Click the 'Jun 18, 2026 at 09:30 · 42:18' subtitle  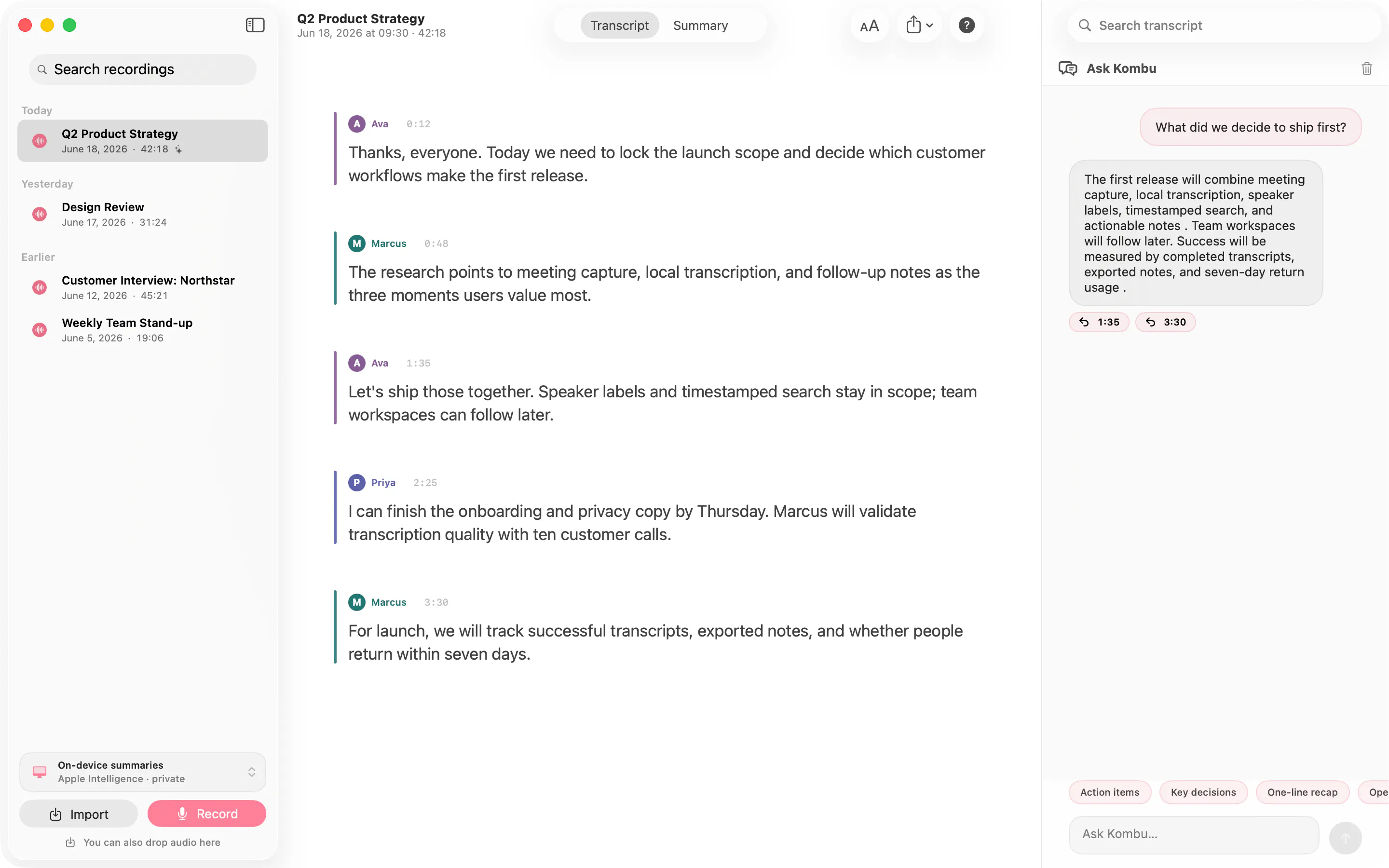tap(371, 33)
